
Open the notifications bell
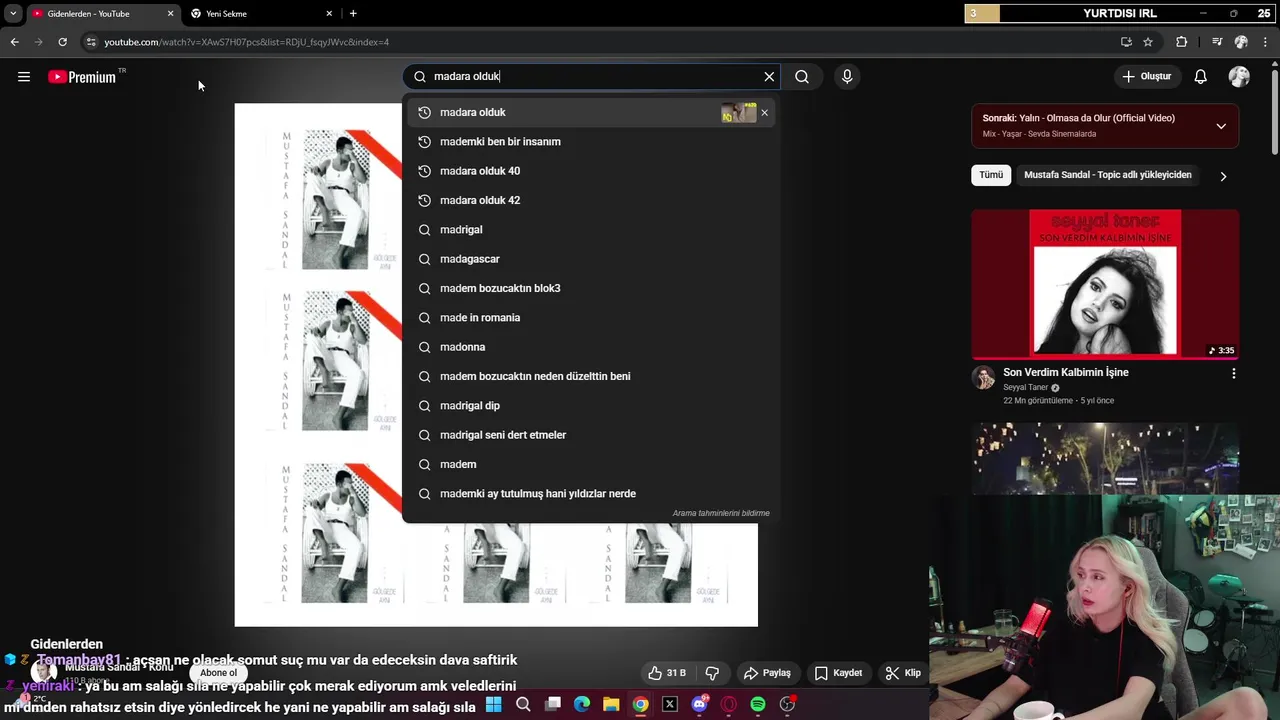1201,77
